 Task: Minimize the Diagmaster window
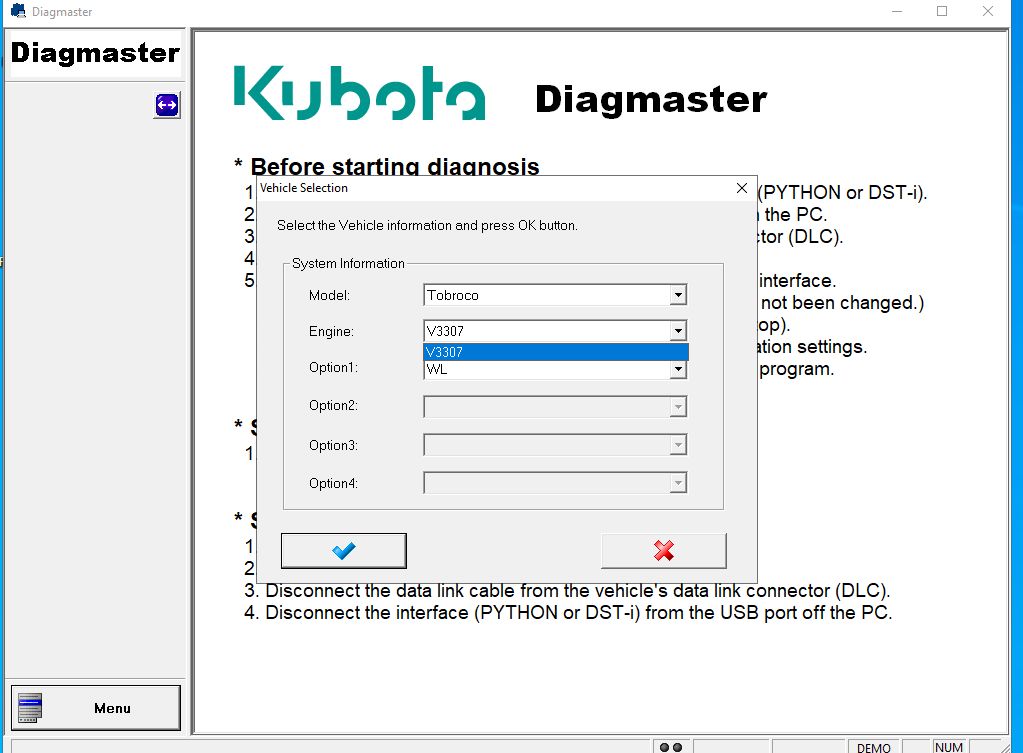click(897, 11)
